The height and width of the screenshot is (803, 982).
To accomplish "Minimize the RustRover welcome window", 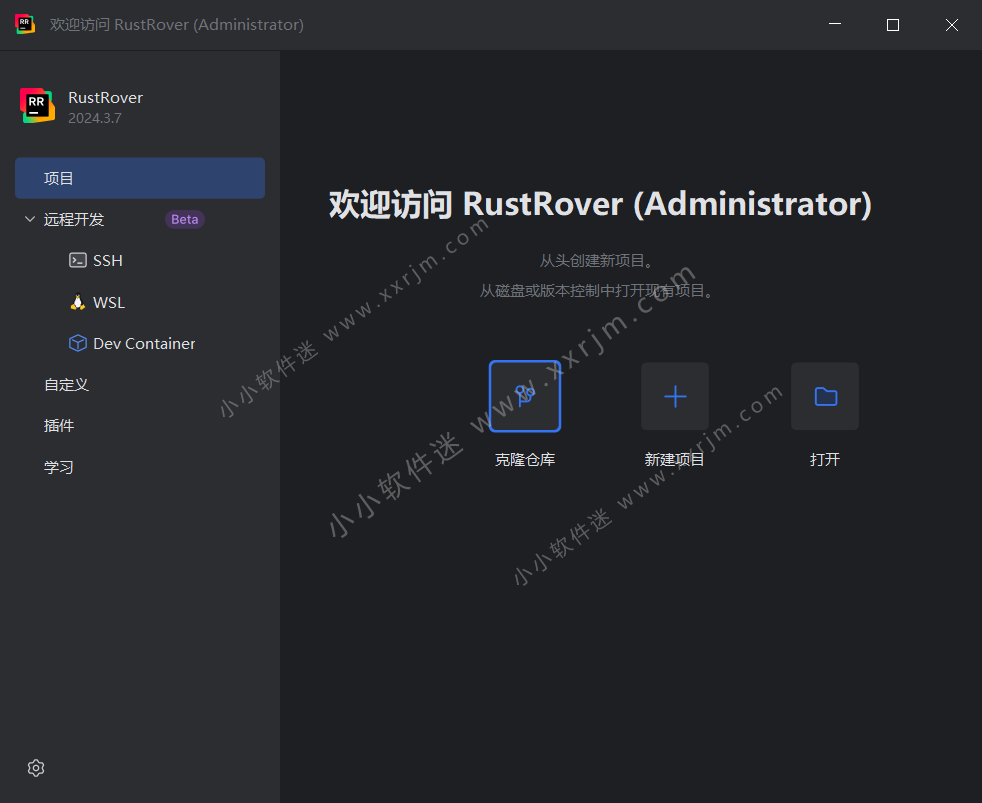I will (x=834, y=25).
